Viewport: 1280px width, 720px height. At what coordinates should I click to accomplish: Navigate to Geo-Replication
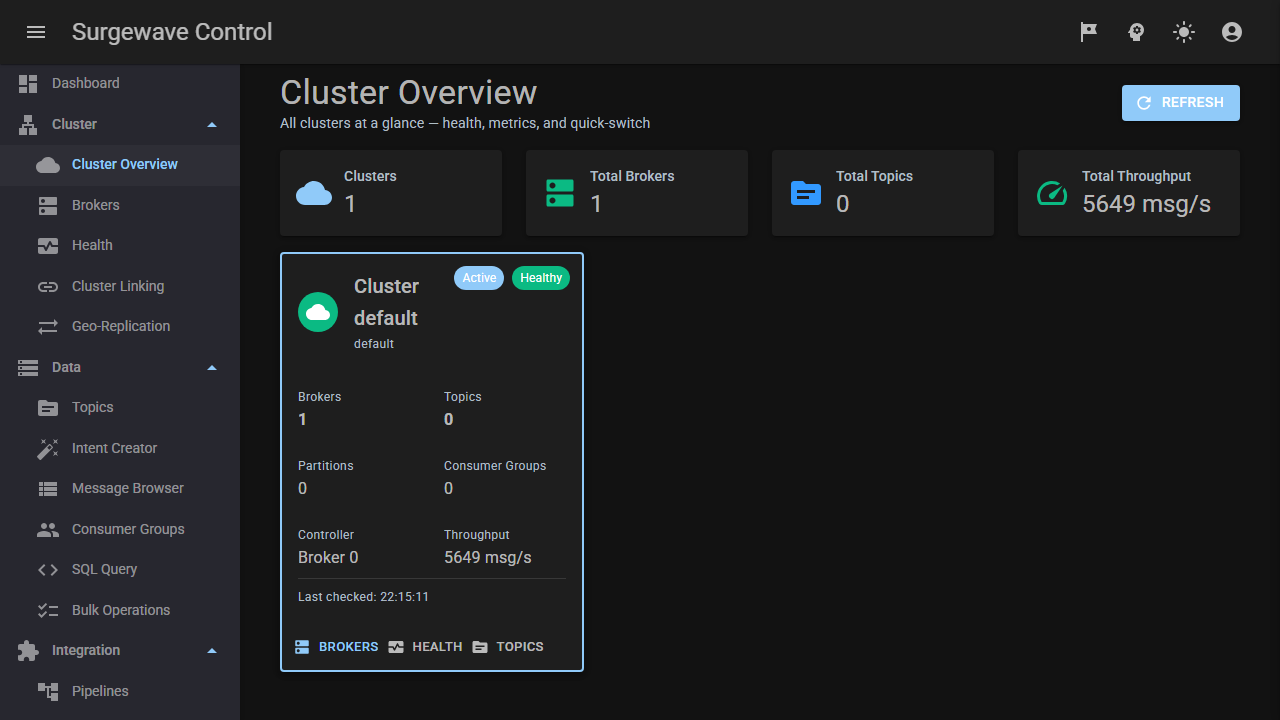point(120,327)
